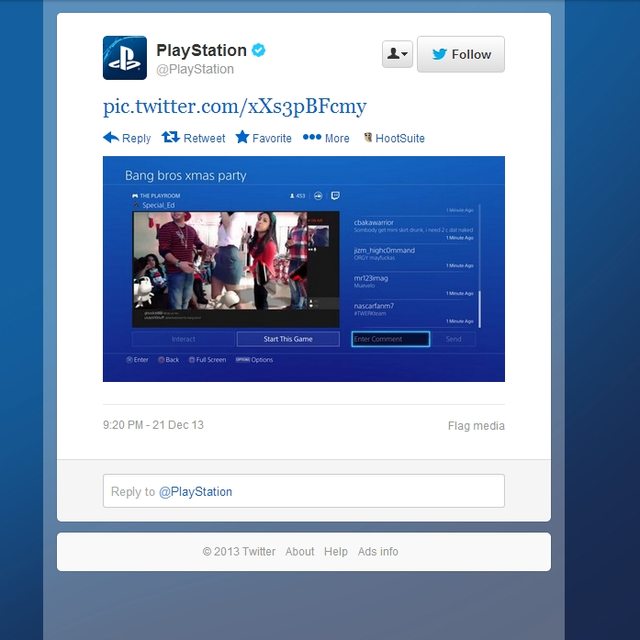Click the Reply arrow icon
Image resolution: width=640 pixels, height=640 pixels.
click(111, 138)
